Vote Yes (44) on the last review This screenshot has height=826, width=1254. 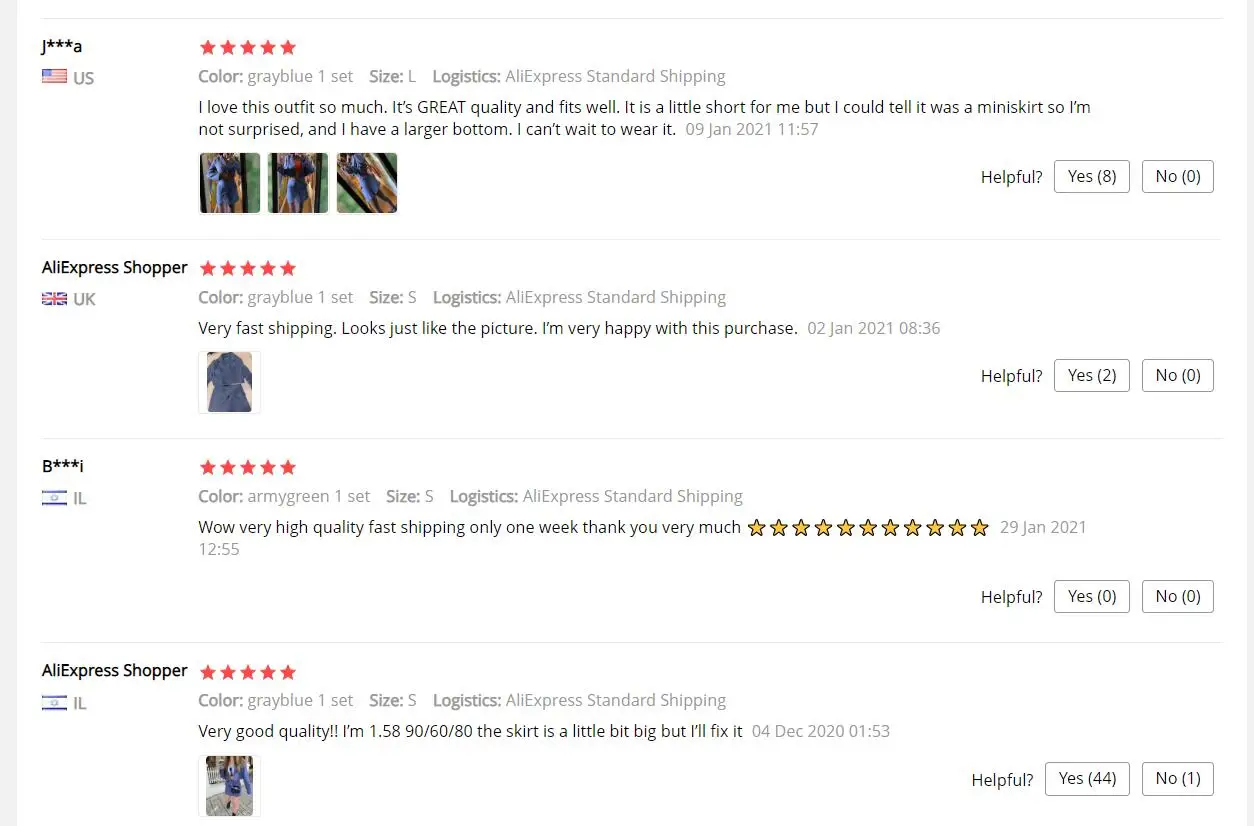tap(1088, 778)
